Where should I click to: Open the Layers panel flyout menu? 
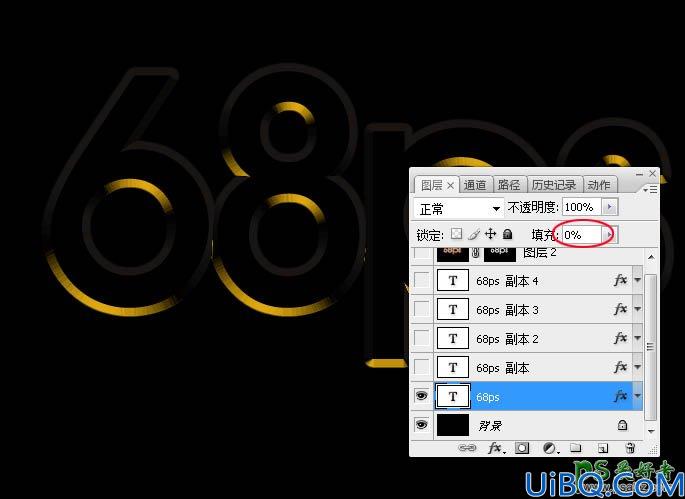[650, 190]
